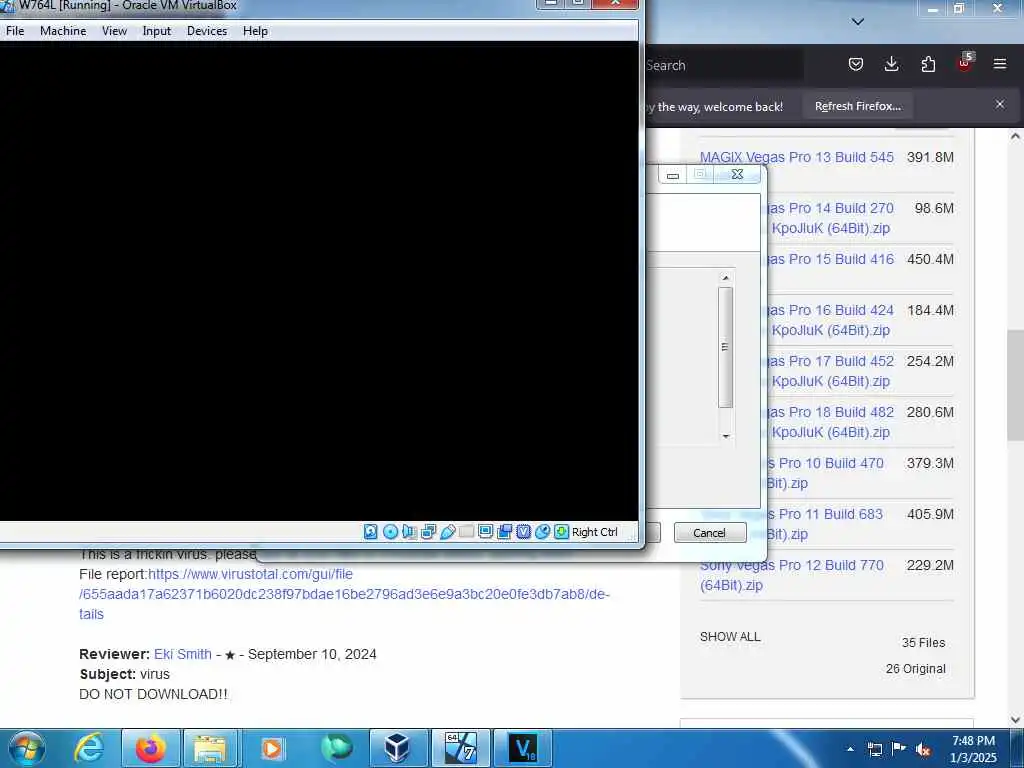Click the dialog list scrollbar down arrow
1024x768 pixels.
click(726, 436)
